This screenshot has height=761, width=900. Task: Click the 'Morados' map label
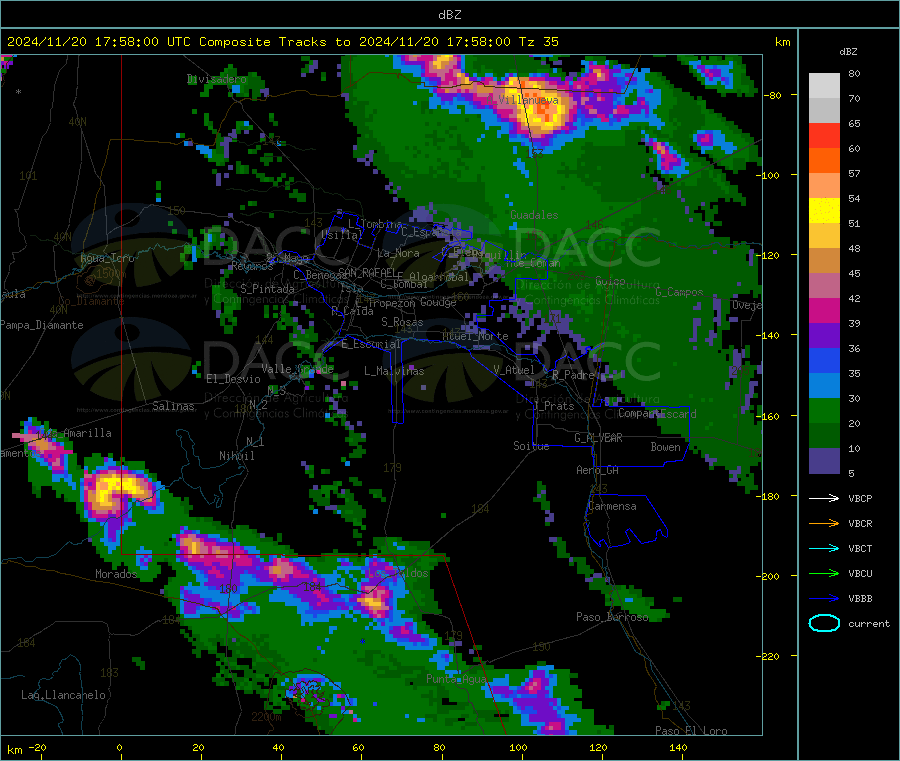[116, 574]
